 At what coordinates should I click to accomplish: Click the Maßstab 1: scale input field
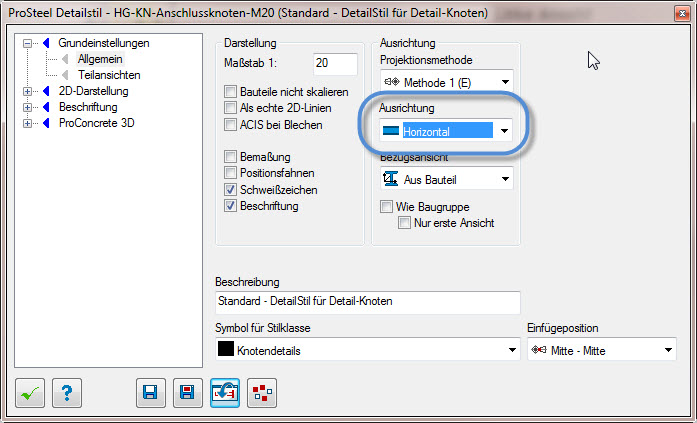click(335, 64)
